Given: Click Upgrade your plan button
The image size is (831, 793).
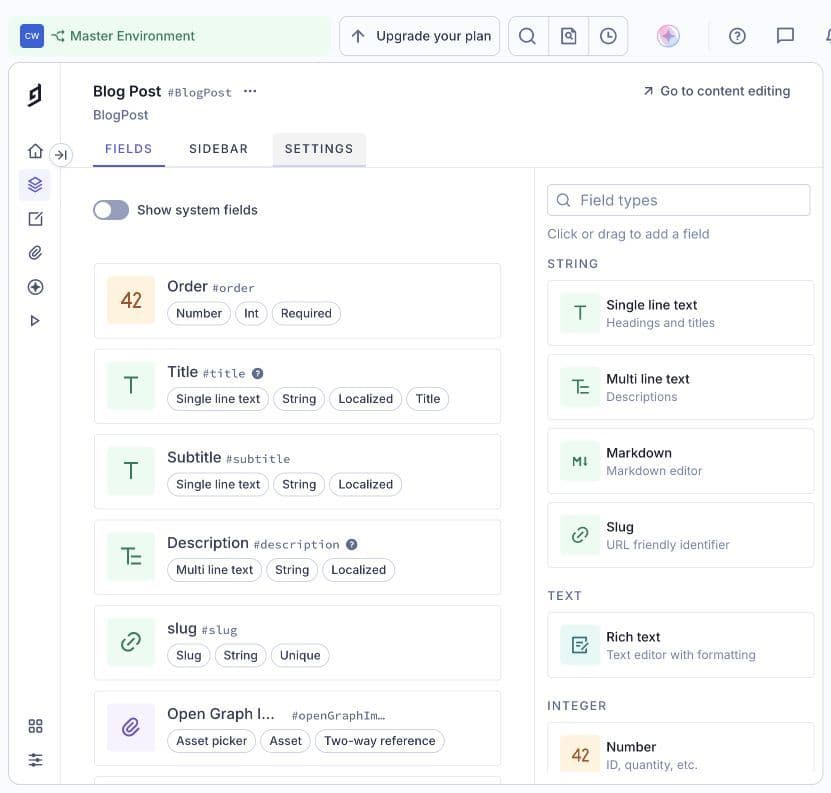Looking at the screenshot, I should (x=420, y=36).
